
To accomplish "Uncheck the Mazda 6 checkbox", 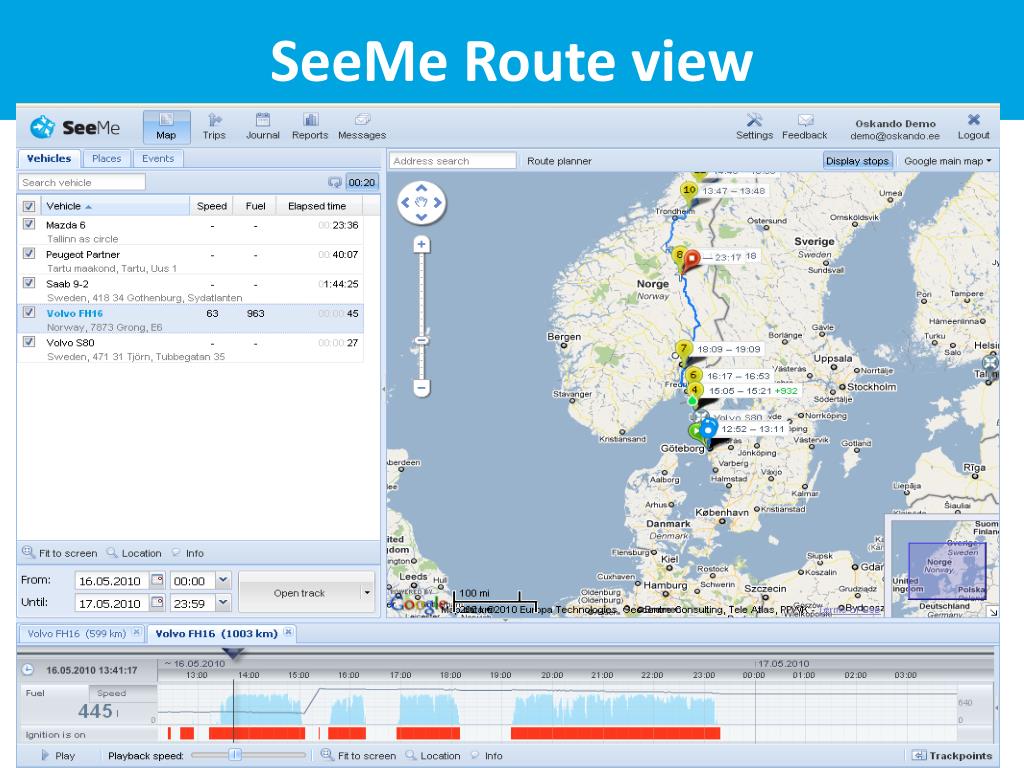I will click(x=29, y=224).
